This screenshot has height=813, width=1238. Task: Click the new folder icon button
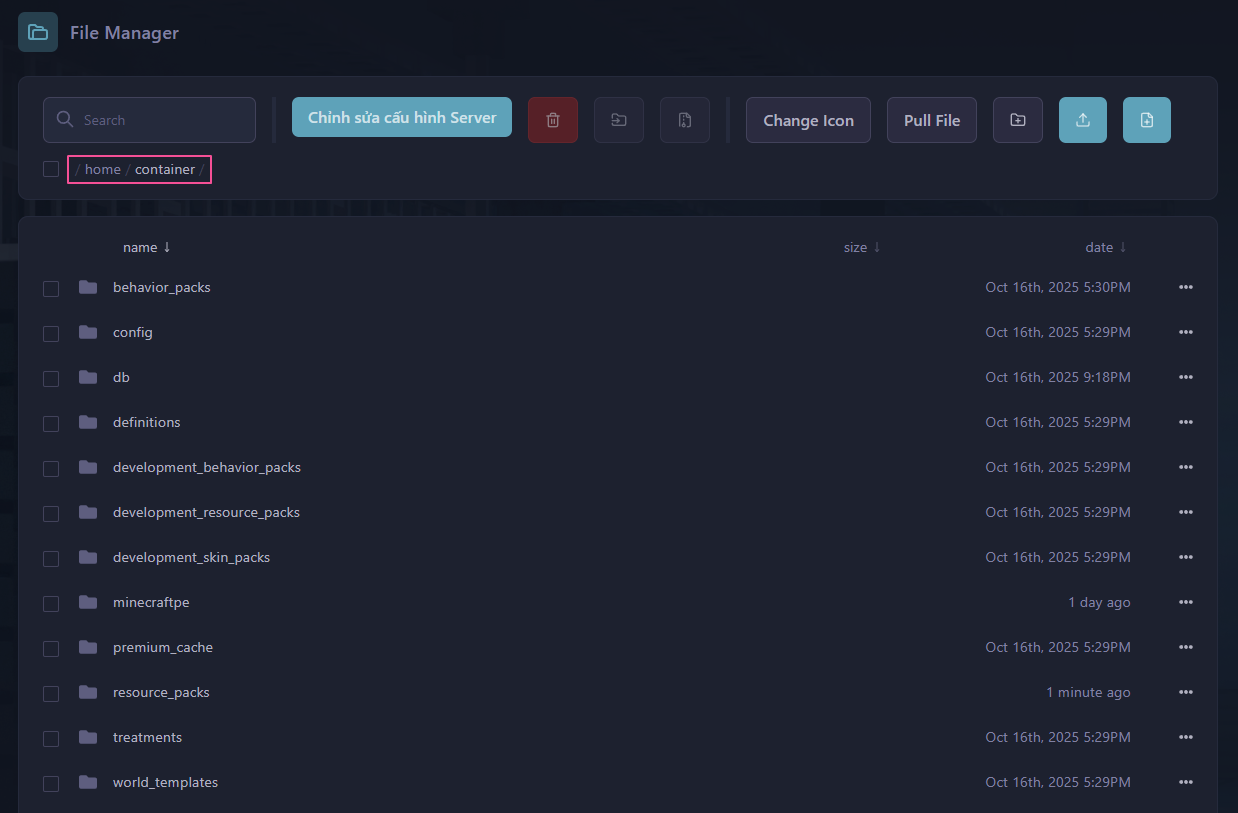[x=1017, y=120]
